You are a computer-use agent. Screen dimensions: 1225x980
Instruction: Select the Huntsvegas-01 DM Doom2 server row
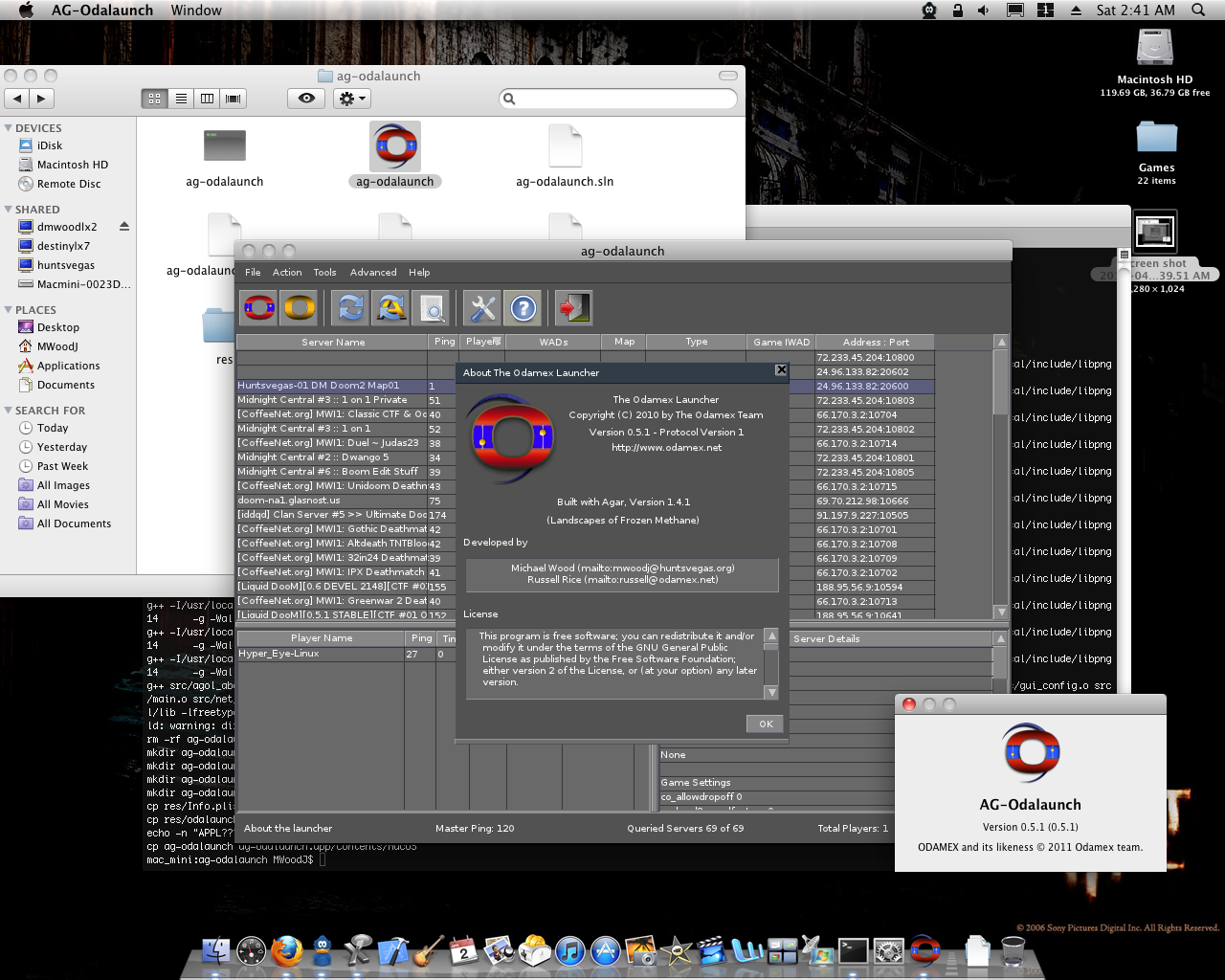point(330,386)
